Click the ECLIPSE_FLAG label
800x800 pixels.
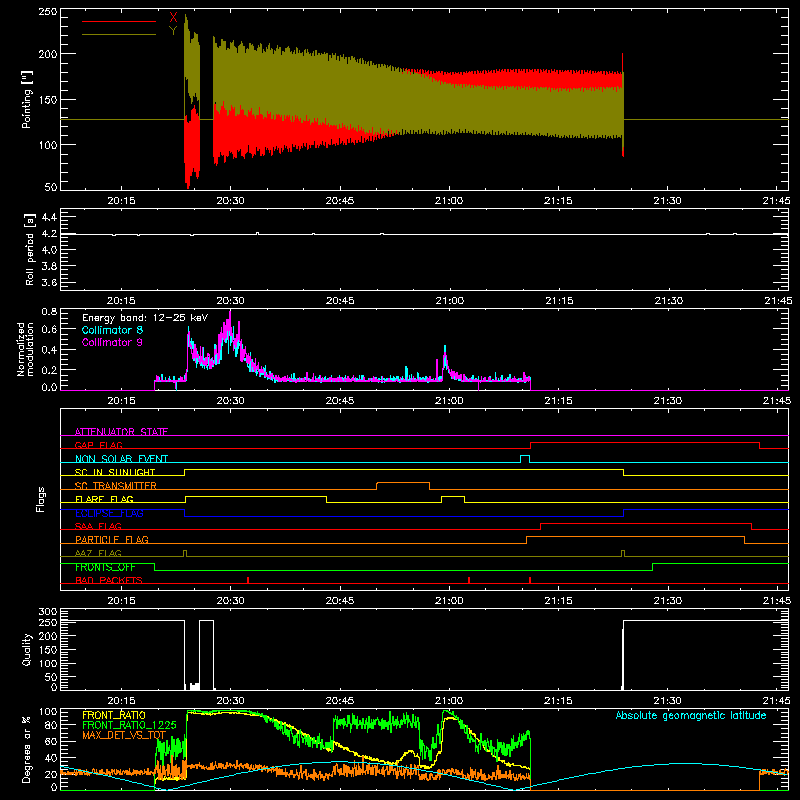[109, 513]
